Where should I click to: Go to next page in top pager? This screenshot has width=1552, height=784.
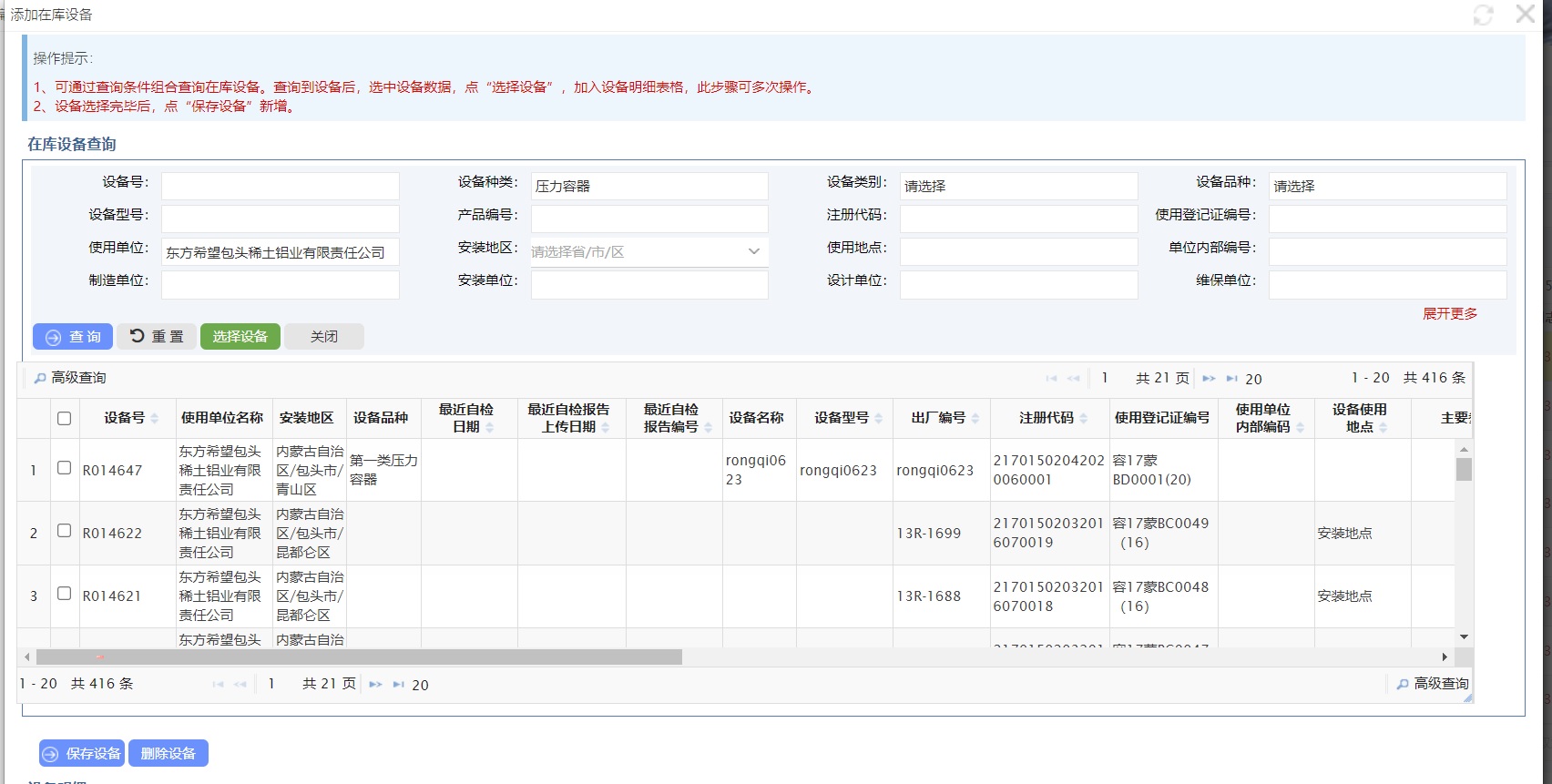tap(1209, 379)
